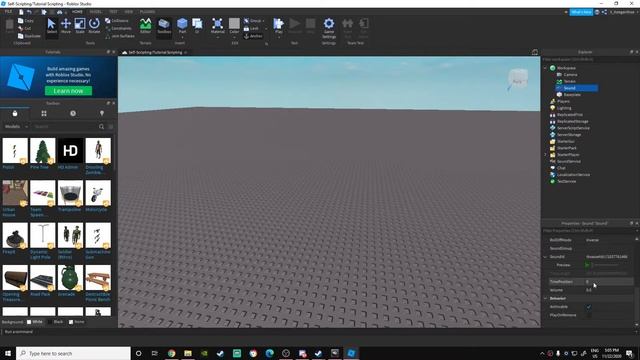Activate the Scale tool
Screen dimensions: 640x360
point(80,27)
